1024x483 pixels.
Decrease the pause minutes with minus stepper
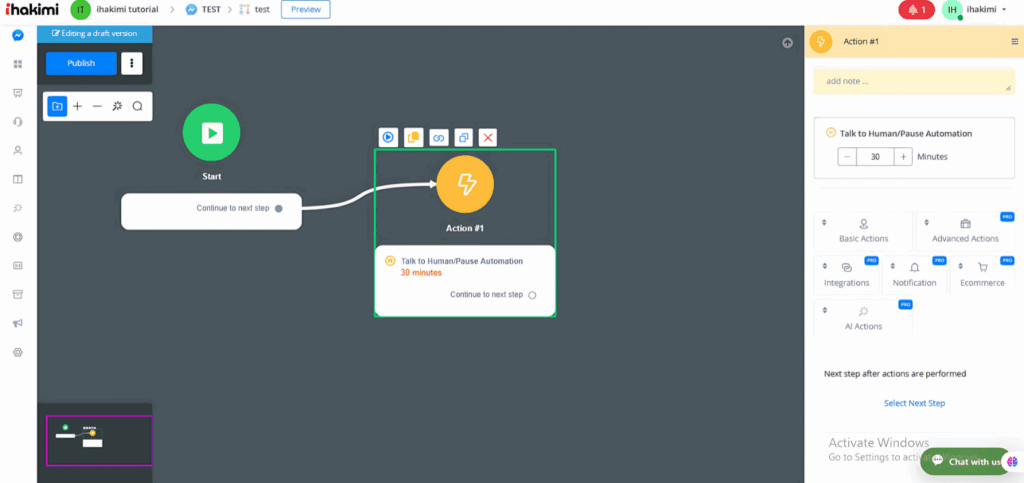(847, 156)
